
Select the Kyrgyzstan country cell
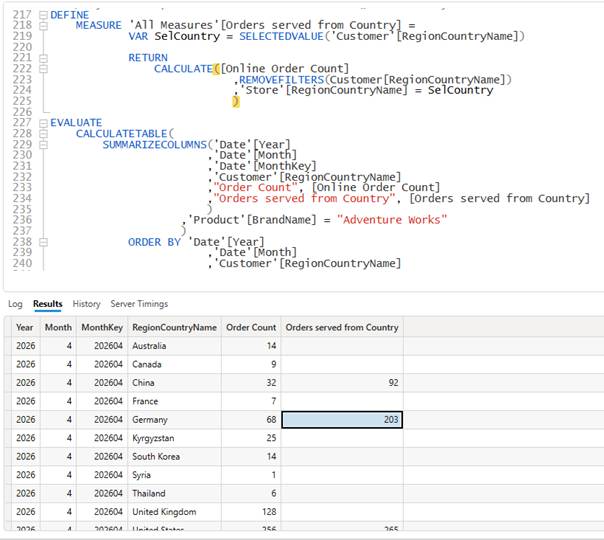coord(174,438)
